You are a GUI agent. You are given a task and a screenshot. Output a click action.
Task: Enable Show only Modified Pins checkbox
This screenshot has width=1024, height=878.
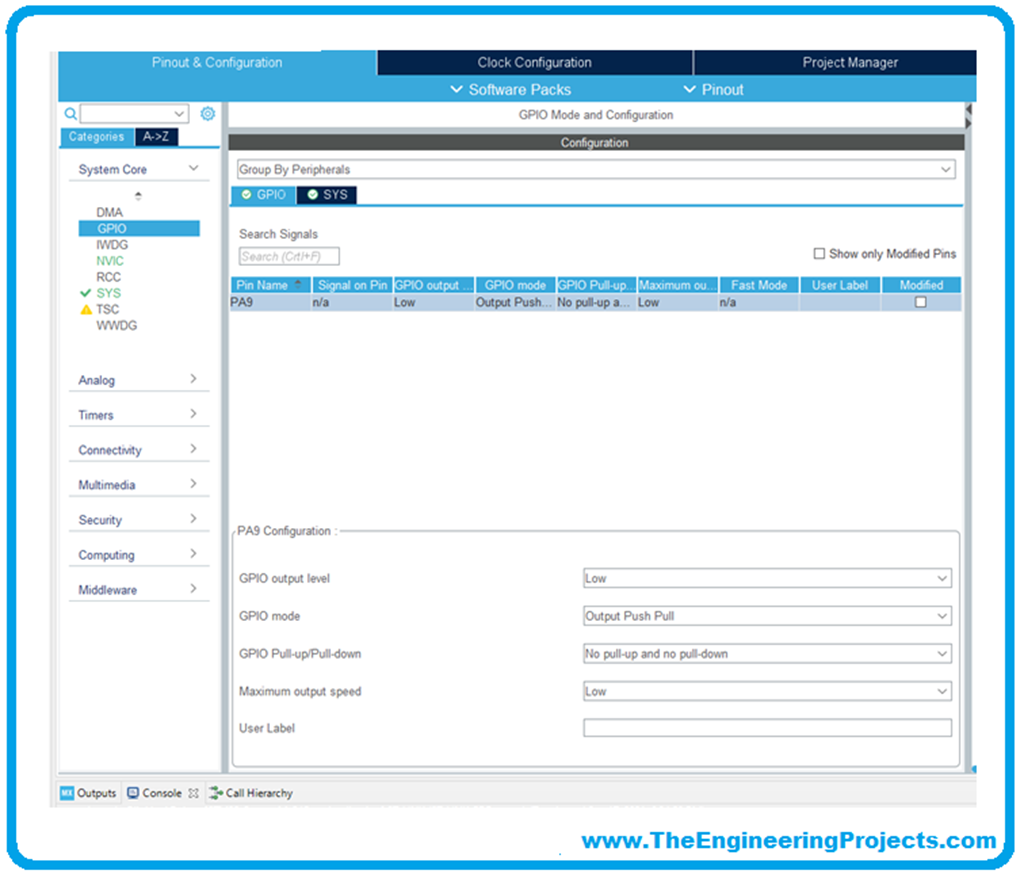820,254
